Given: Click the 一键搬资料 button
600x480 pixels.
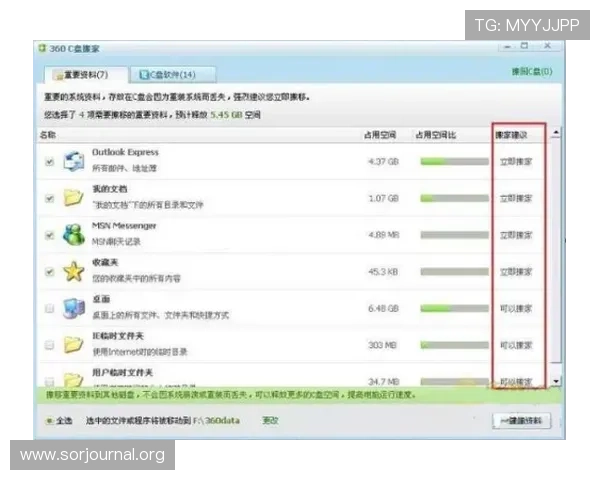Looking at the screenshot, I should pos(522,421).
